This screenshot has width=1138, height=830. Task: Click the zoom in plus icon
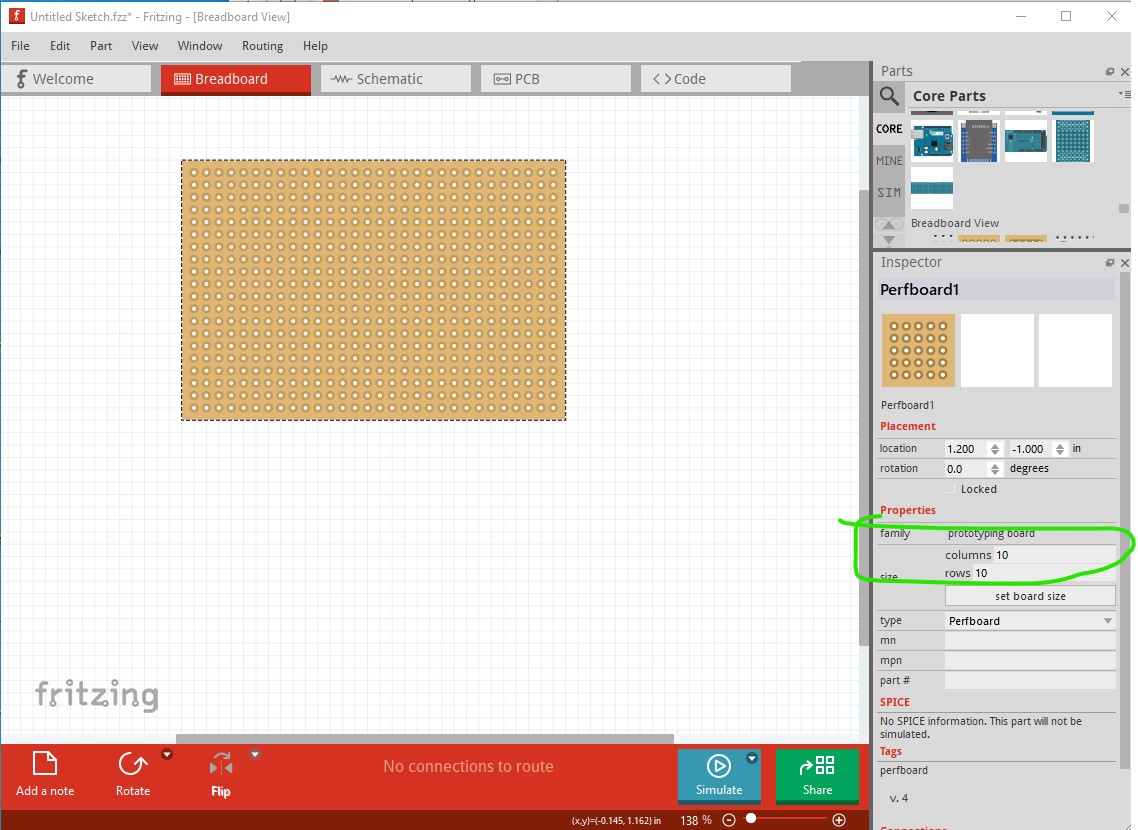point(839,820)
